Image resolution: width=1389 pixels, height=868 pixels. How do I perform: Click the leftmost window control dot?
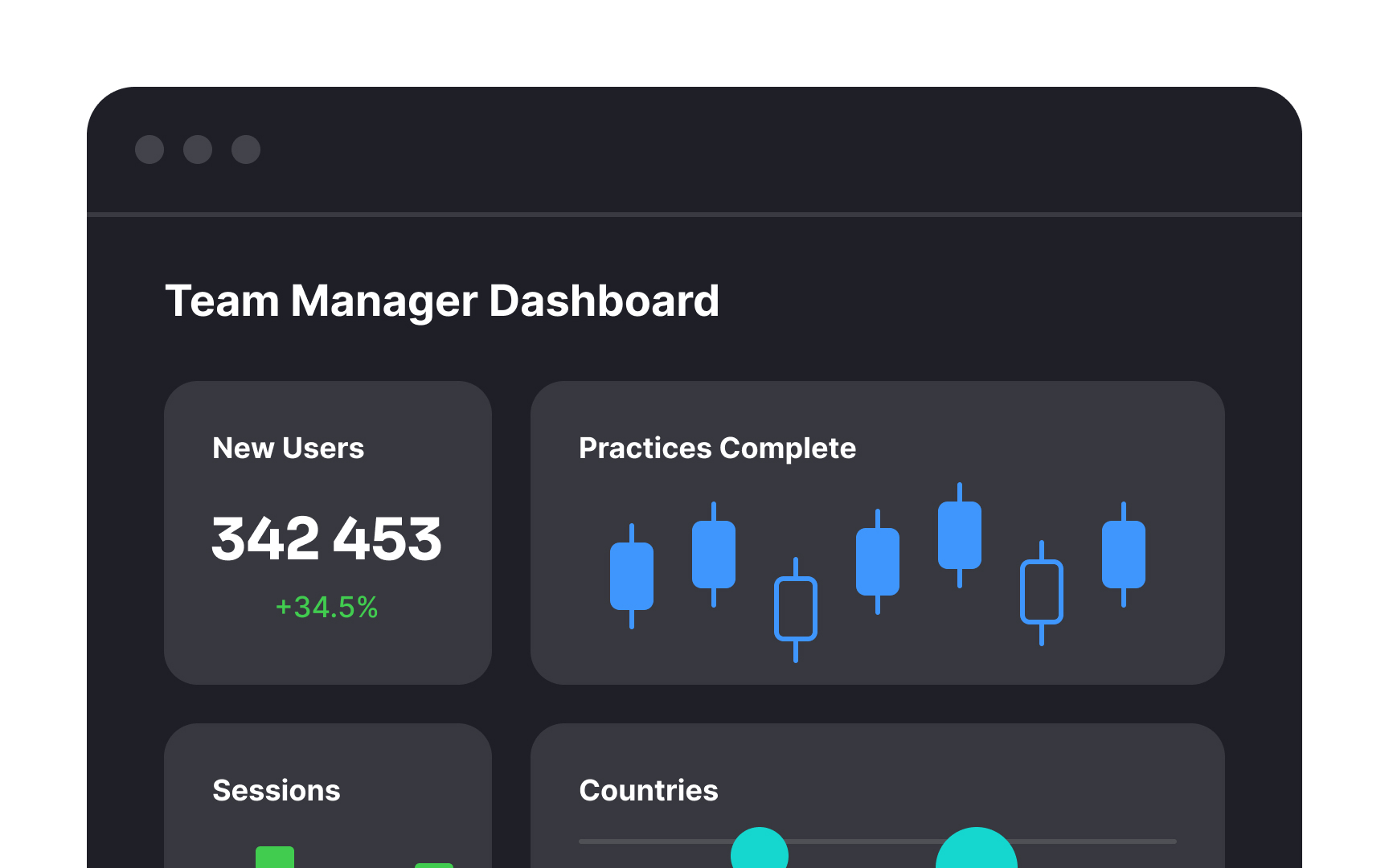coord(150,150)
